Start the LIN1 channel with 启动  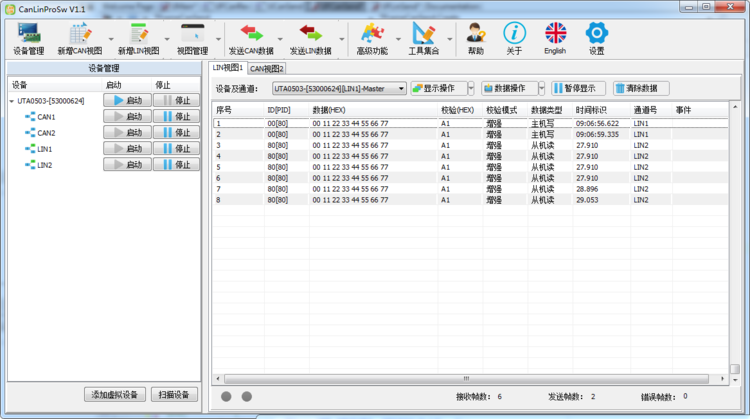(x=127, y=149)
